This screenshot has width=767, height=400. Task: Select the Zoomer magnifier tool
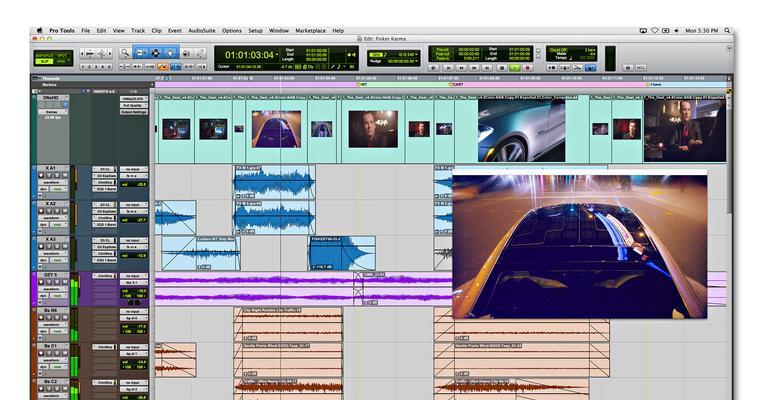tap(125, 53)
